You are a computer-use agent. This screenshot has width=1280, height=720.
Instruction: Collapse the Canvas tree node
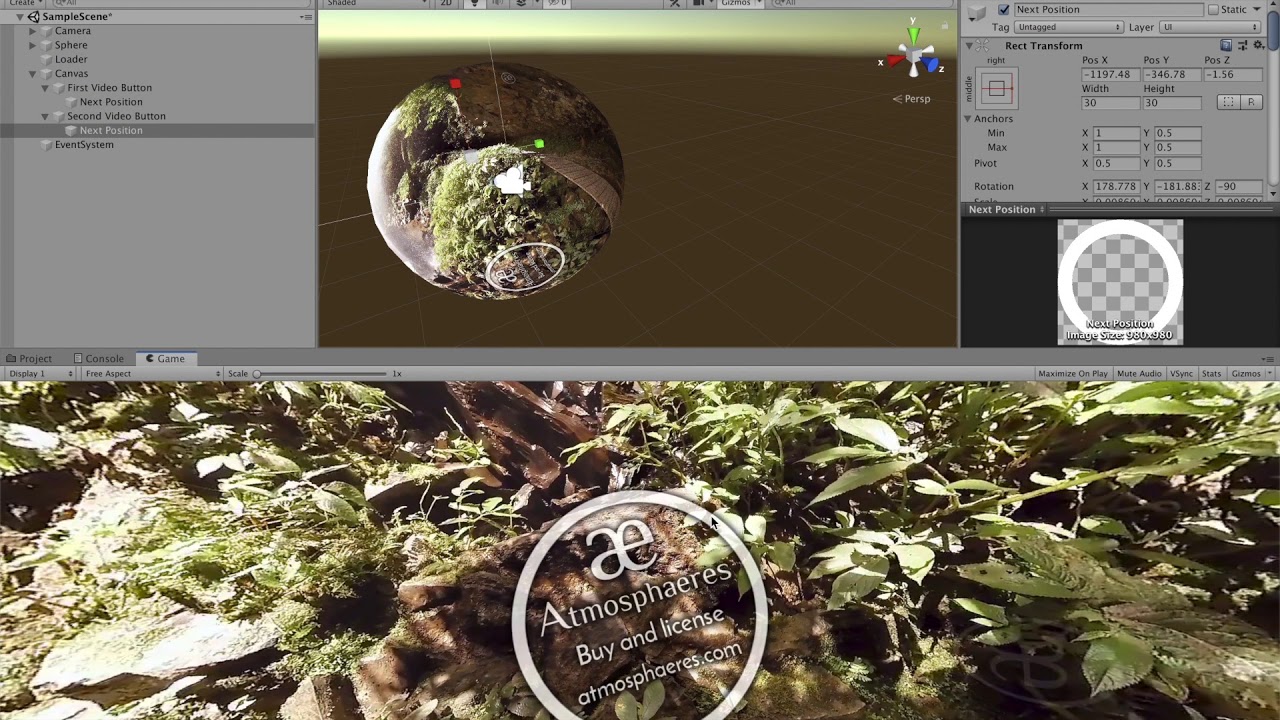coord(33,74)
